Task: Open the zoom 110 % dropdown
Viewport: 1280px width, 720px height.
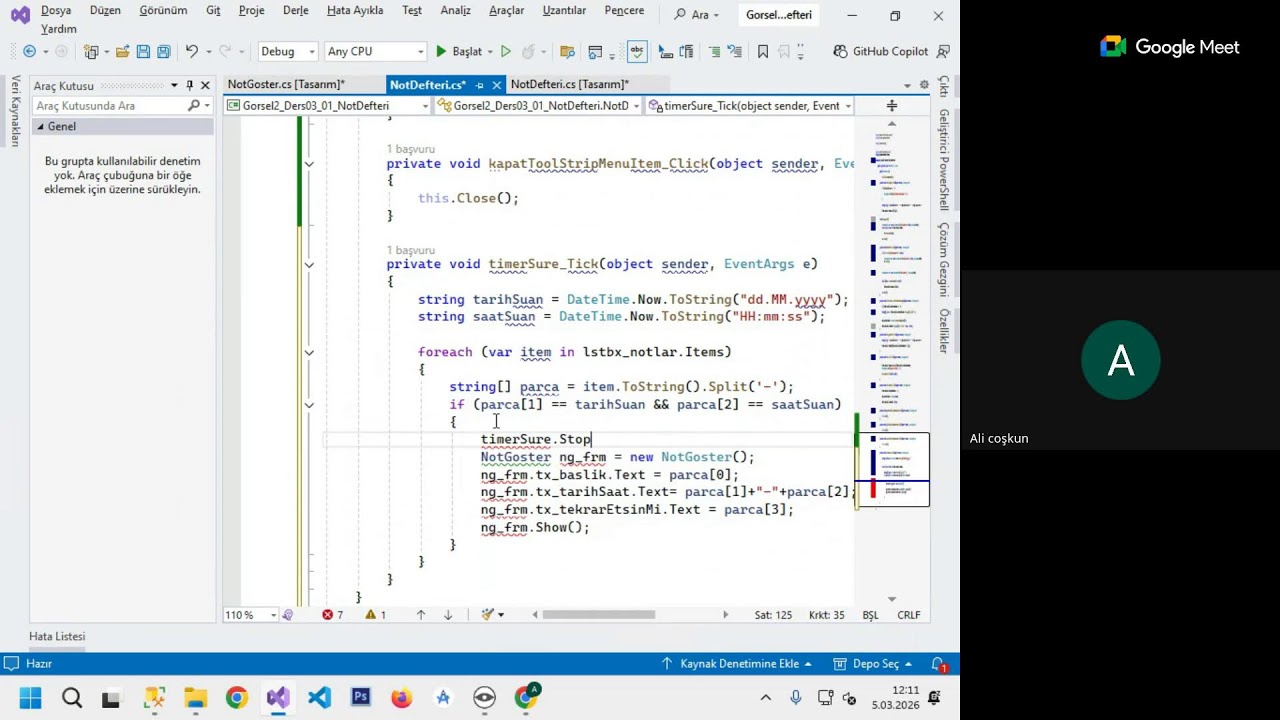Action: (250, 615)
